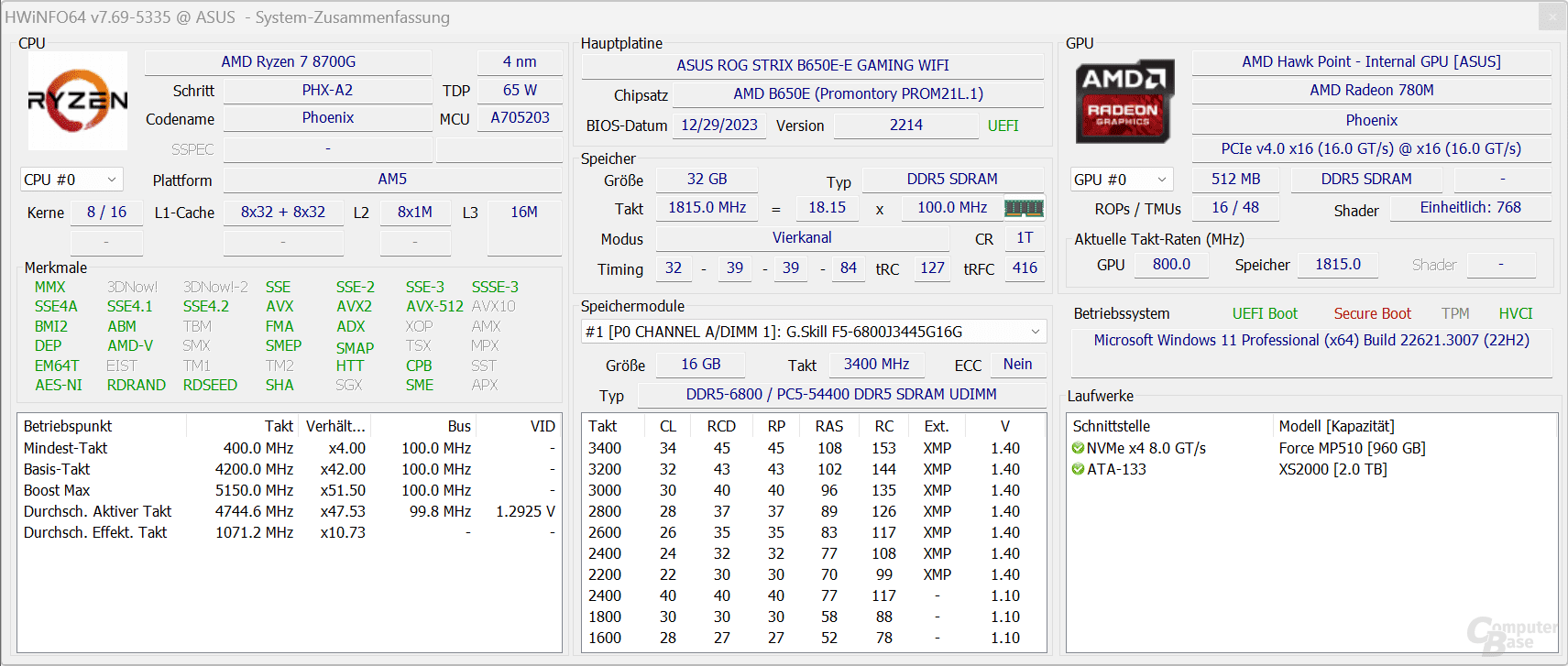Click the 512 MB GPU memory value

click(1235, 179)
